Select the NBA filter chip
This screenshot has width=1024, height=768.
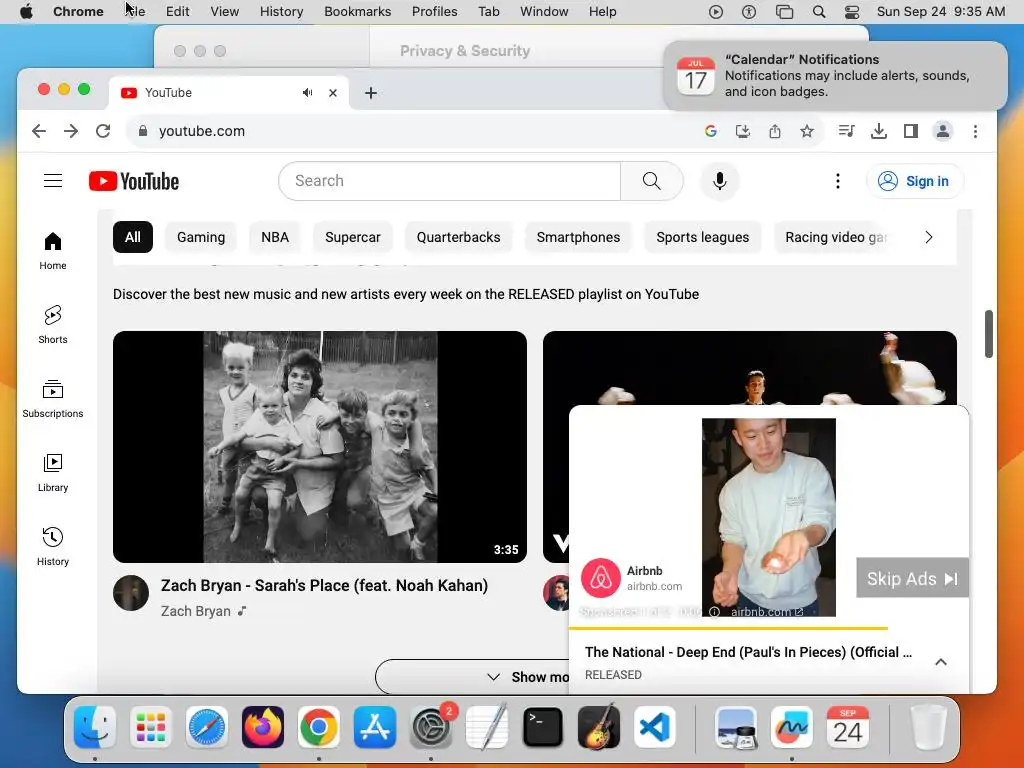275,237
